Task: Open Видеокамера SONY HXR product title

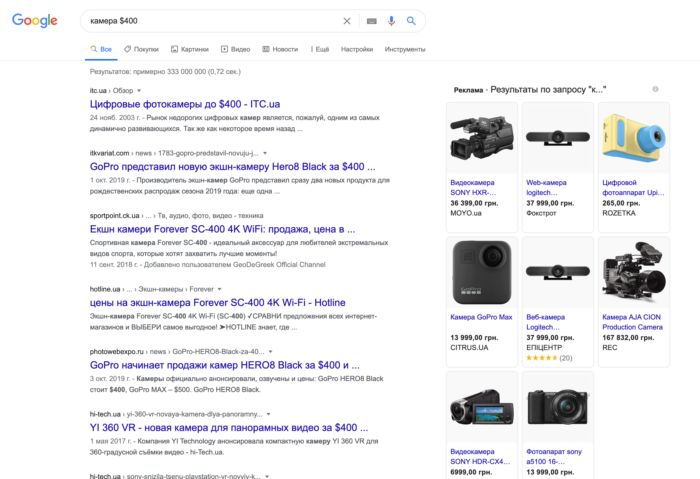Action: (x=473, y=187)
